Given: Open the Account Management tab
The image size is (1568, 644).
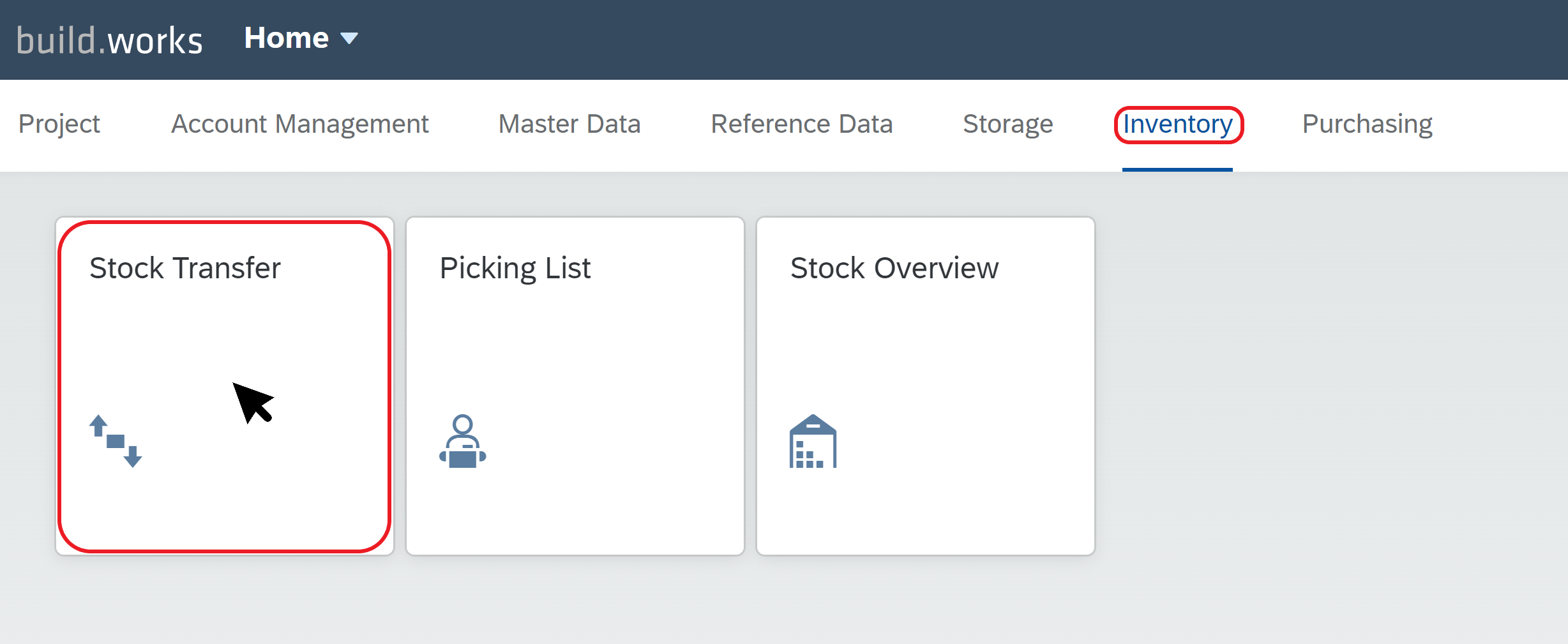Looking at the screenshot, I should [299, 124].
